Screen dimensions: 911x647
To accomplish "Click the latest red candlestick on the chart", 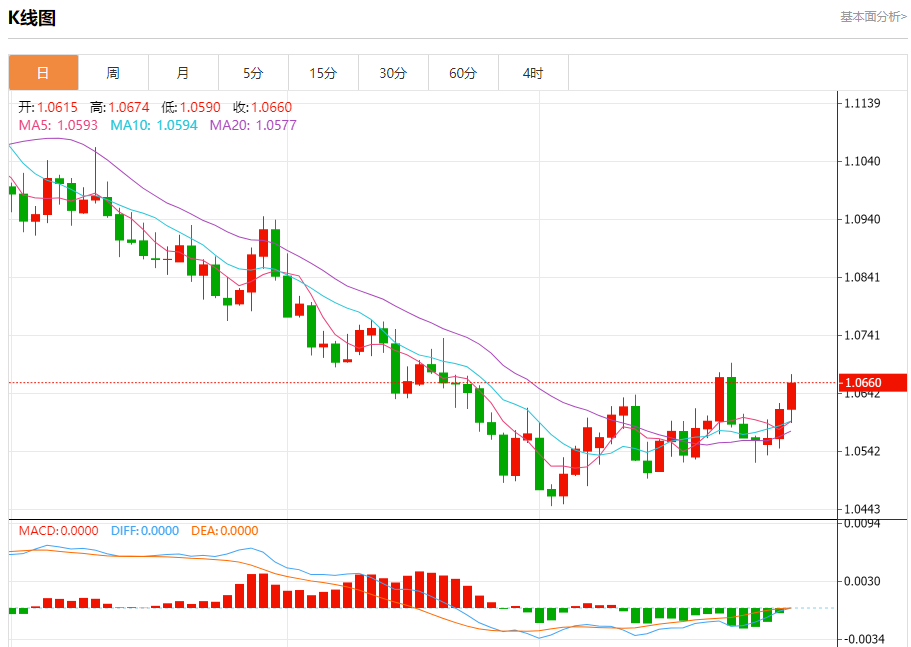I will [x=791, y=396].
